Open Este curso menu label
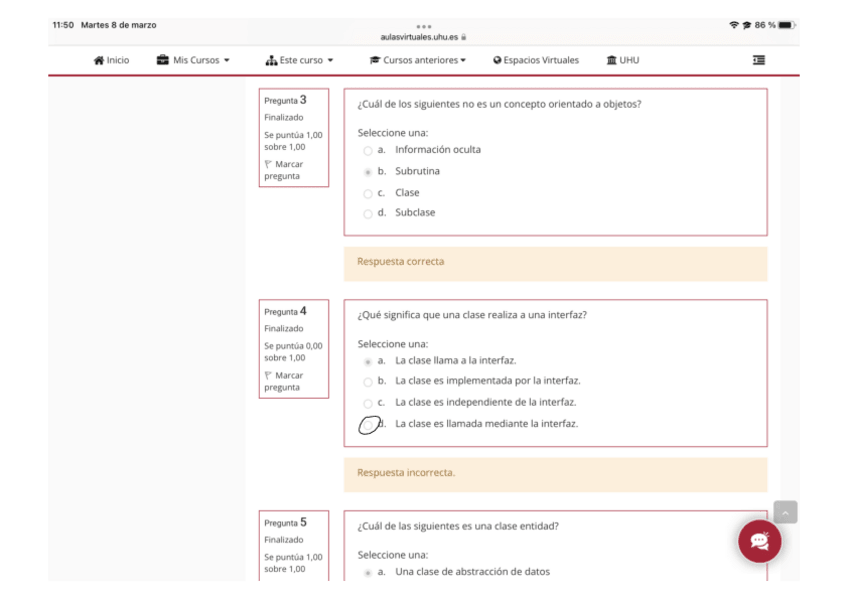Screen dimensions: 848x599 pyautogui.click(x=301, y=60)
